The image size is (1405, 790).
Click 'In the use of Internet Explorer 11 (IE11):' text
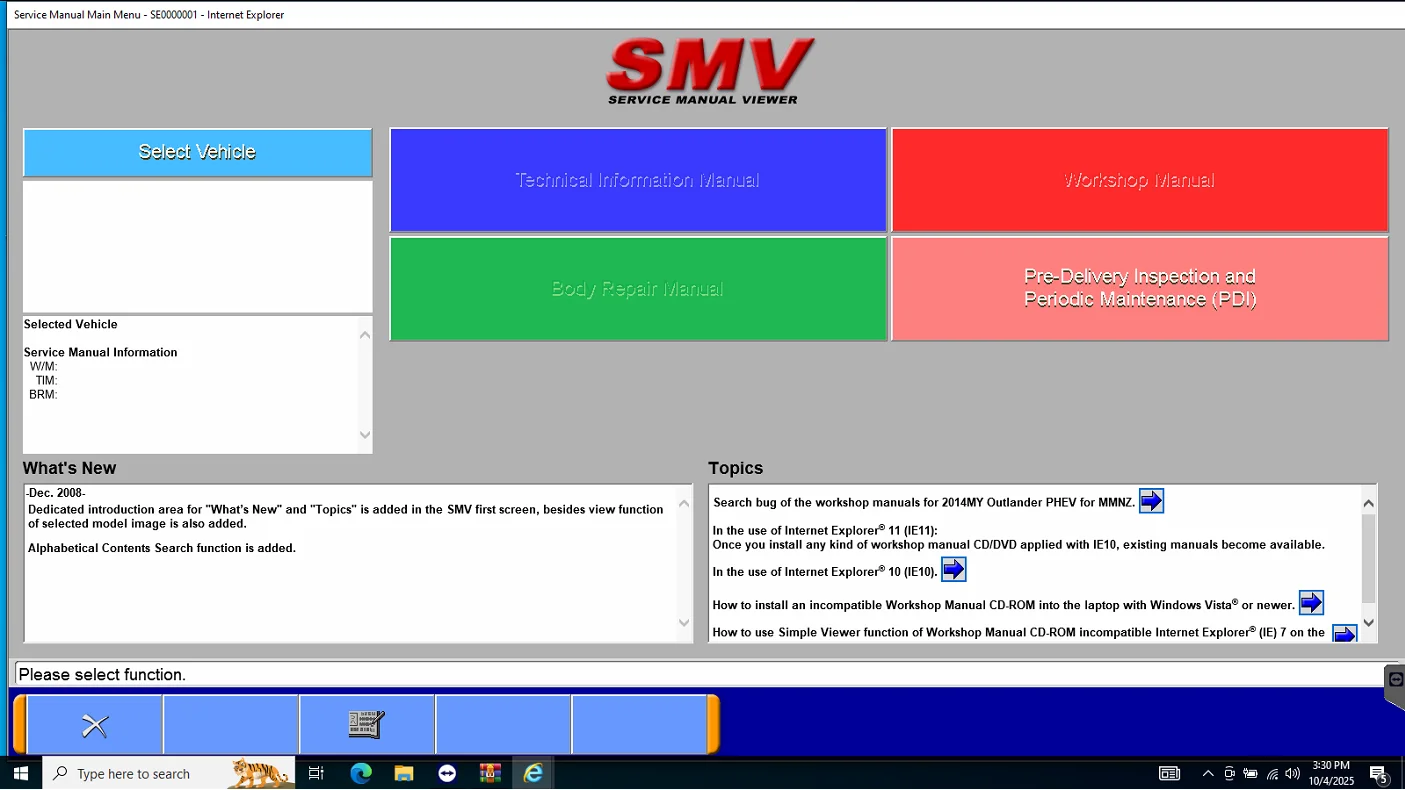(x=825, y=530)
